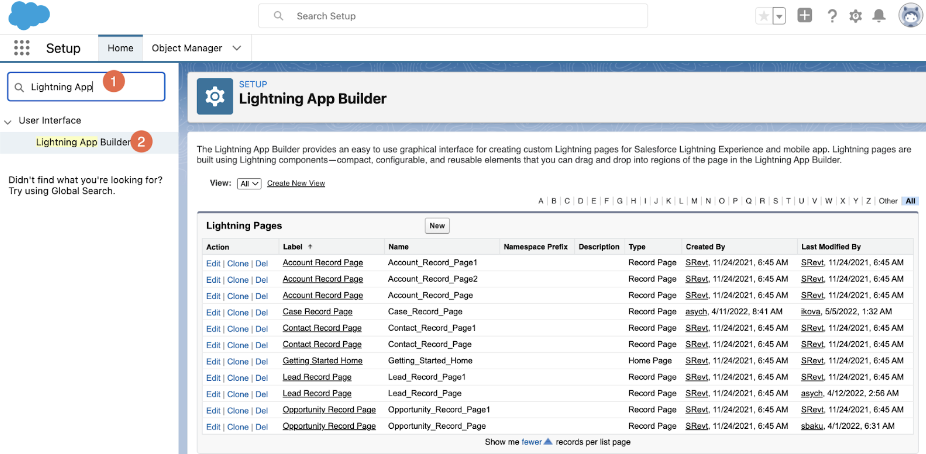Open the favorites list dropdown arrow
Viewport: 926px width, 454px height.
(x=780, y=16)
